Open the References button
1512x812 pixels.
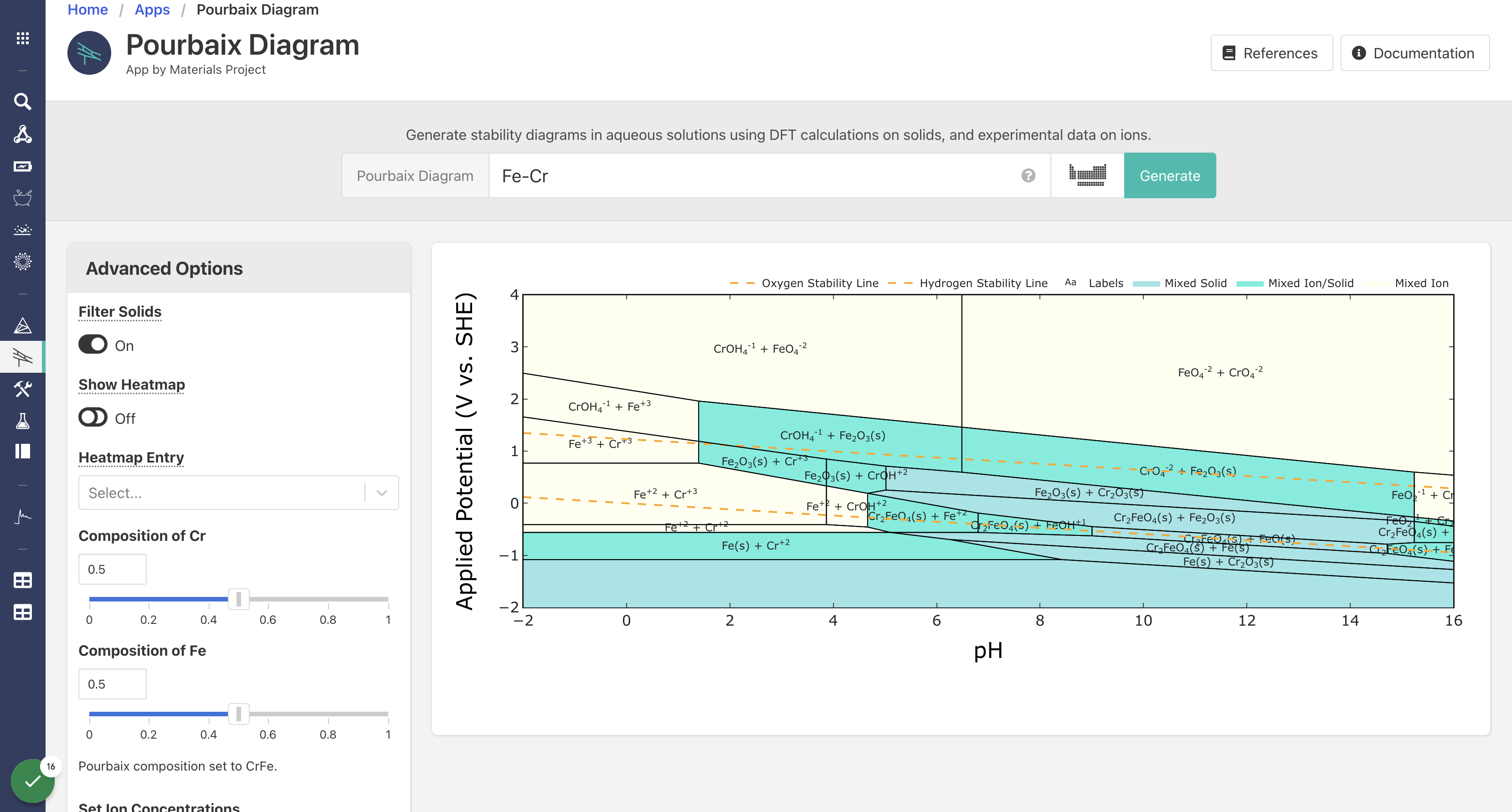coord(1271,53)
